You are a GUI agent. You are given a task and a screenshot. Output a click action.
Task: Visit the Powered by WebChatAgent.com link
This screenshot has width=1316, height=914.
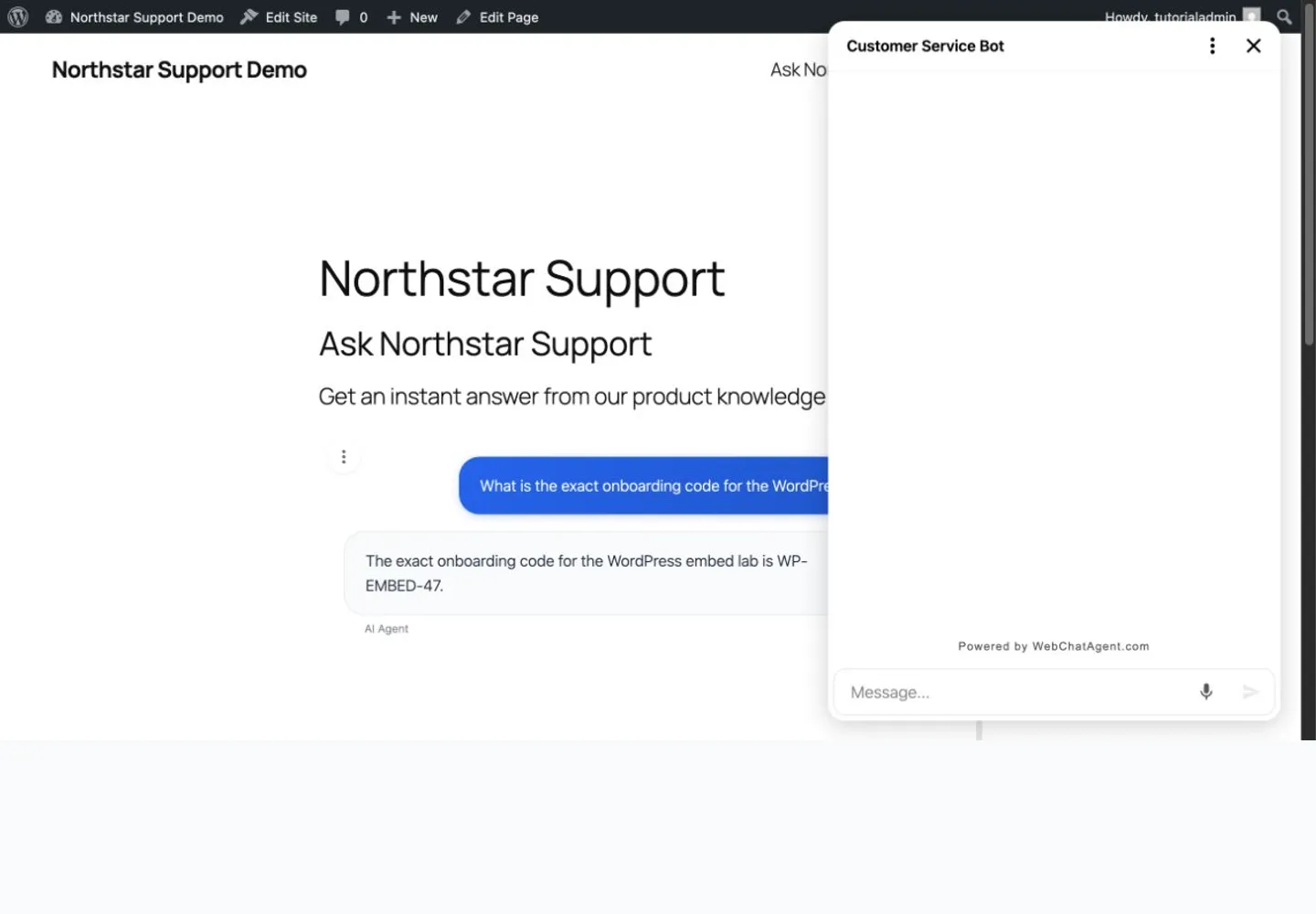click(1054, 646)
